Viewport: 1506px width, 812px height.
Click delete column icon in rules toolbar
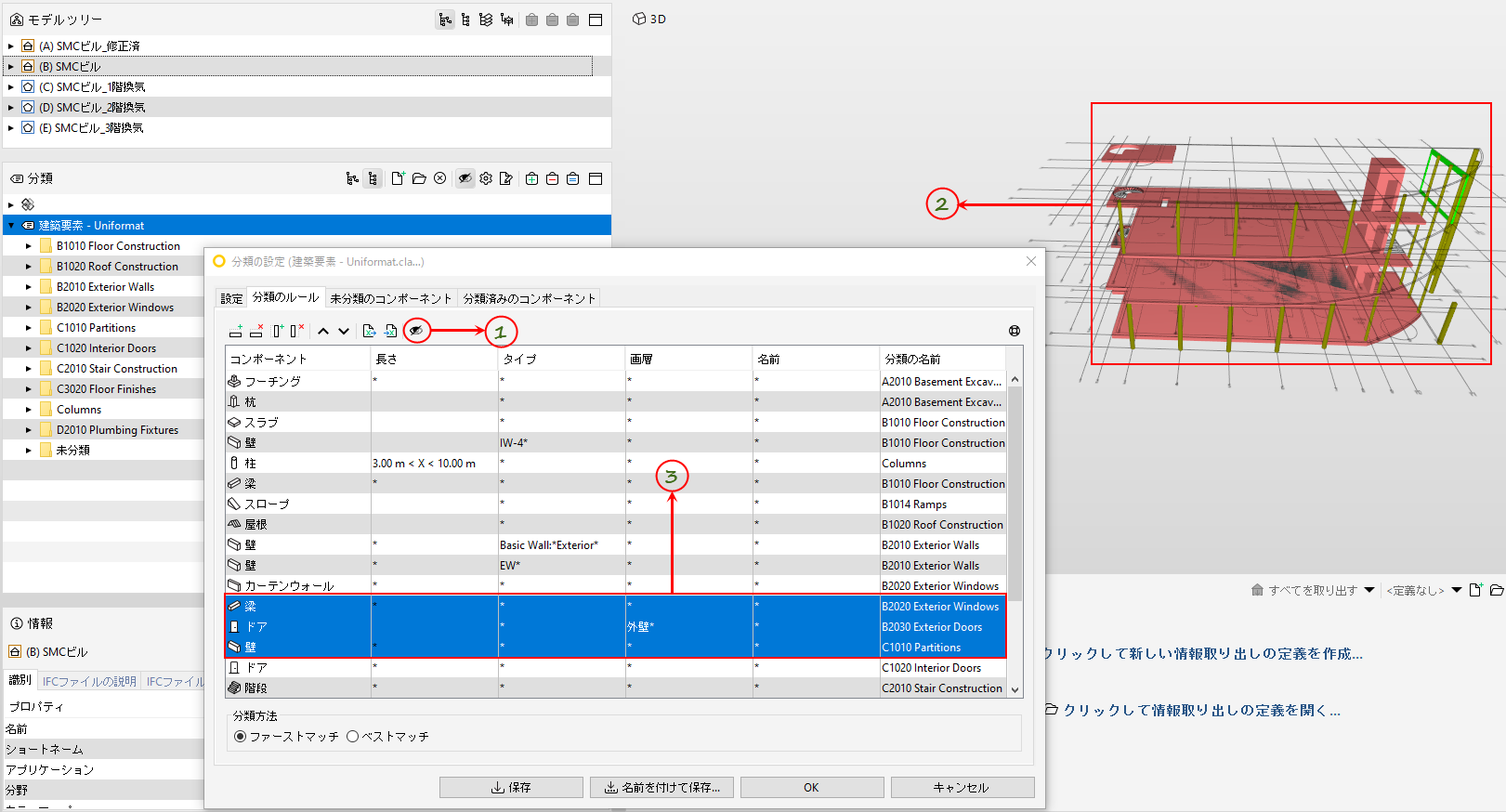[x=296, y=331]
